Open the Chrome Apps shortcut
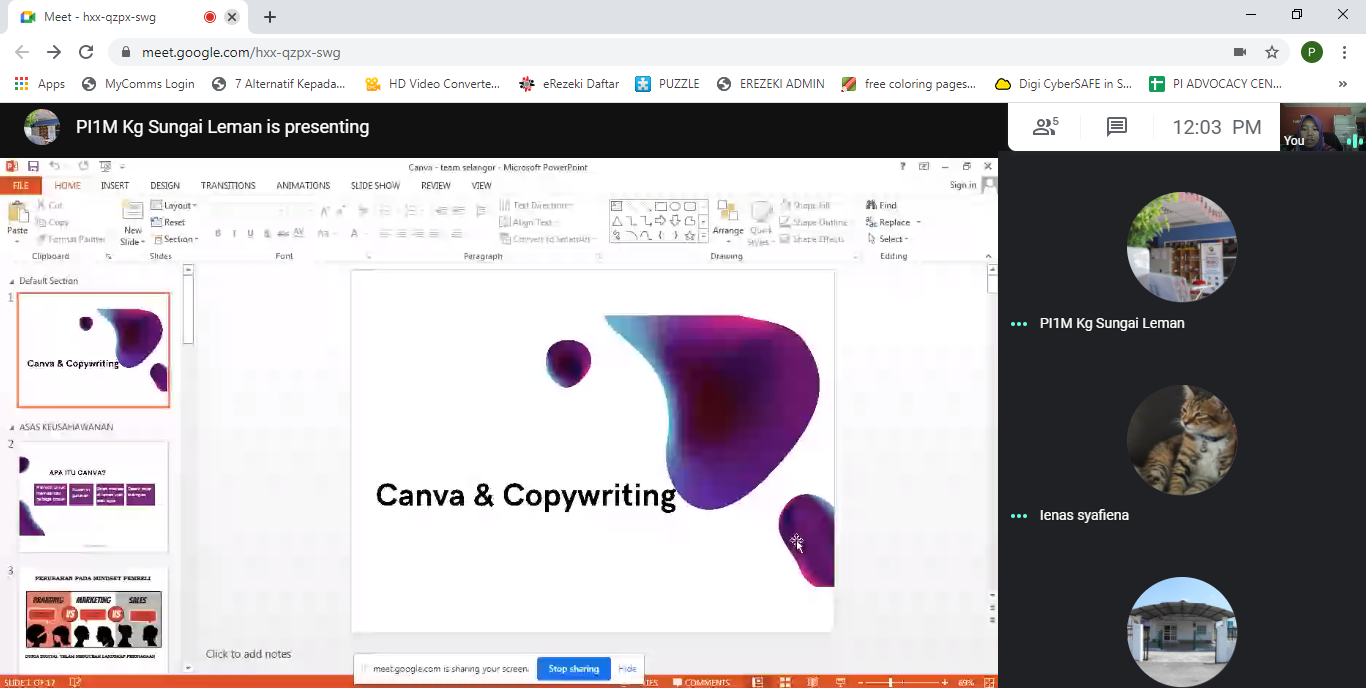 (40, 84)
